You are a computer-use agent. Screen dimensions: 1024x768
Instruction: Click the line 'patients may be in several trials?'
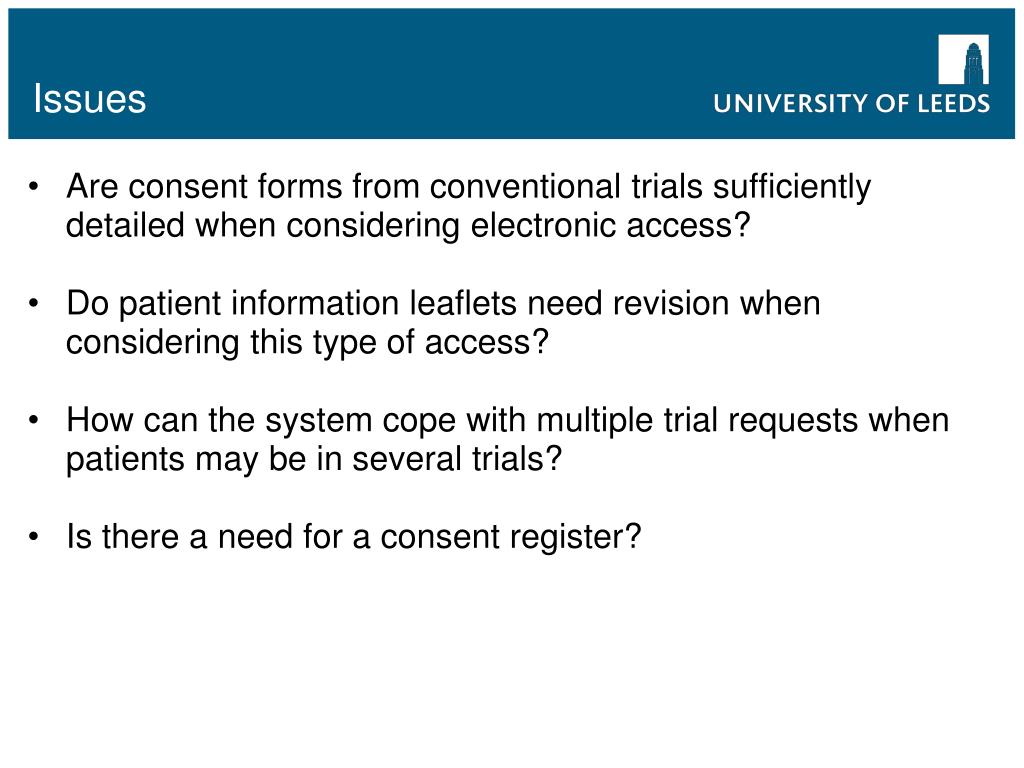[x=313, y=458]
